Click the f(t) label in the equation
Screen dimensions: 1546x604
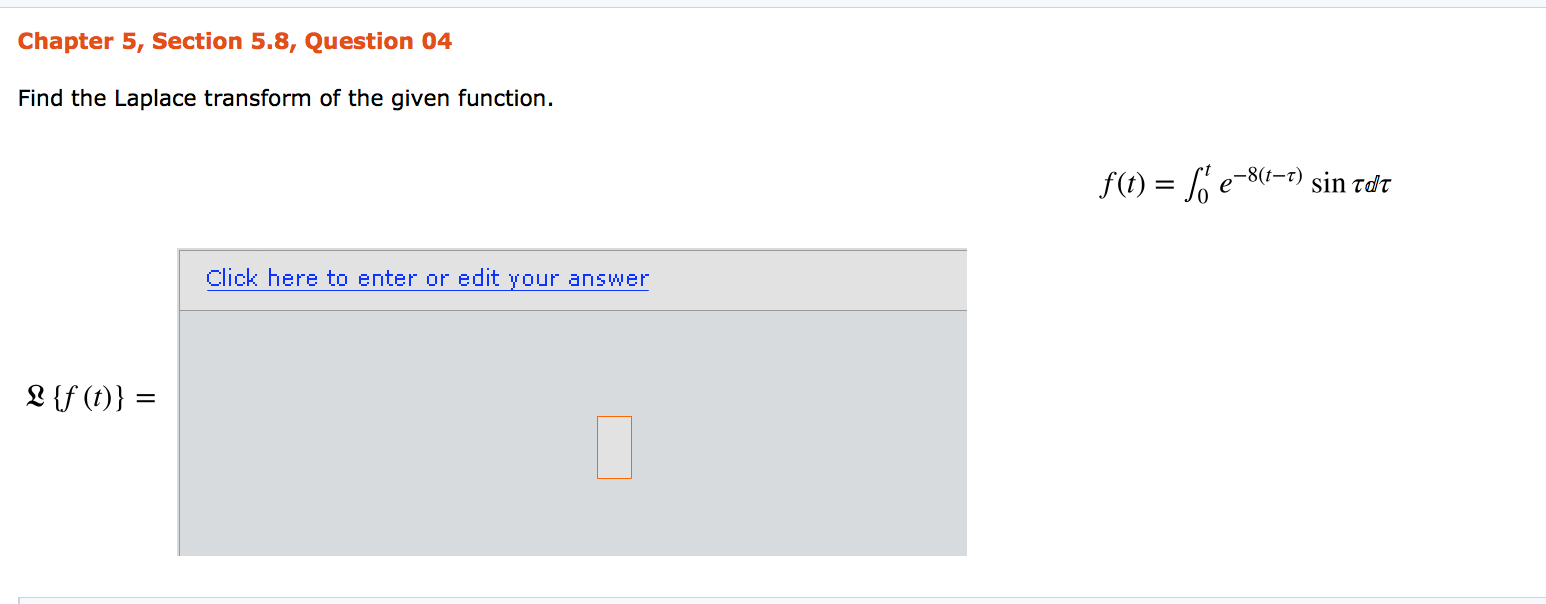tap(1124, 184)
